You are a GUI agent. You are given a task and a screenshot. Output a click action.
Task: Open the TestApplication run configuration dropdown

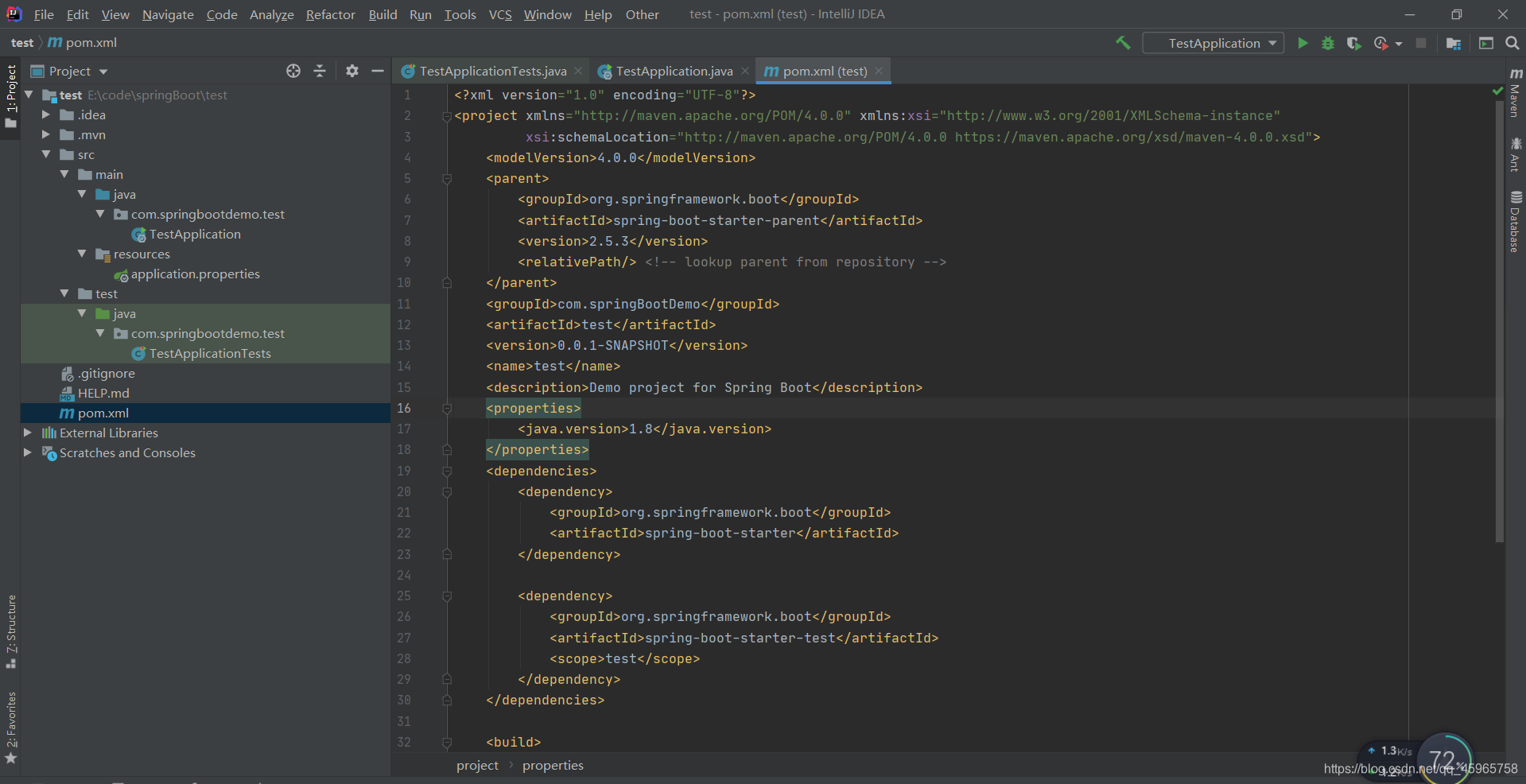1213,43
